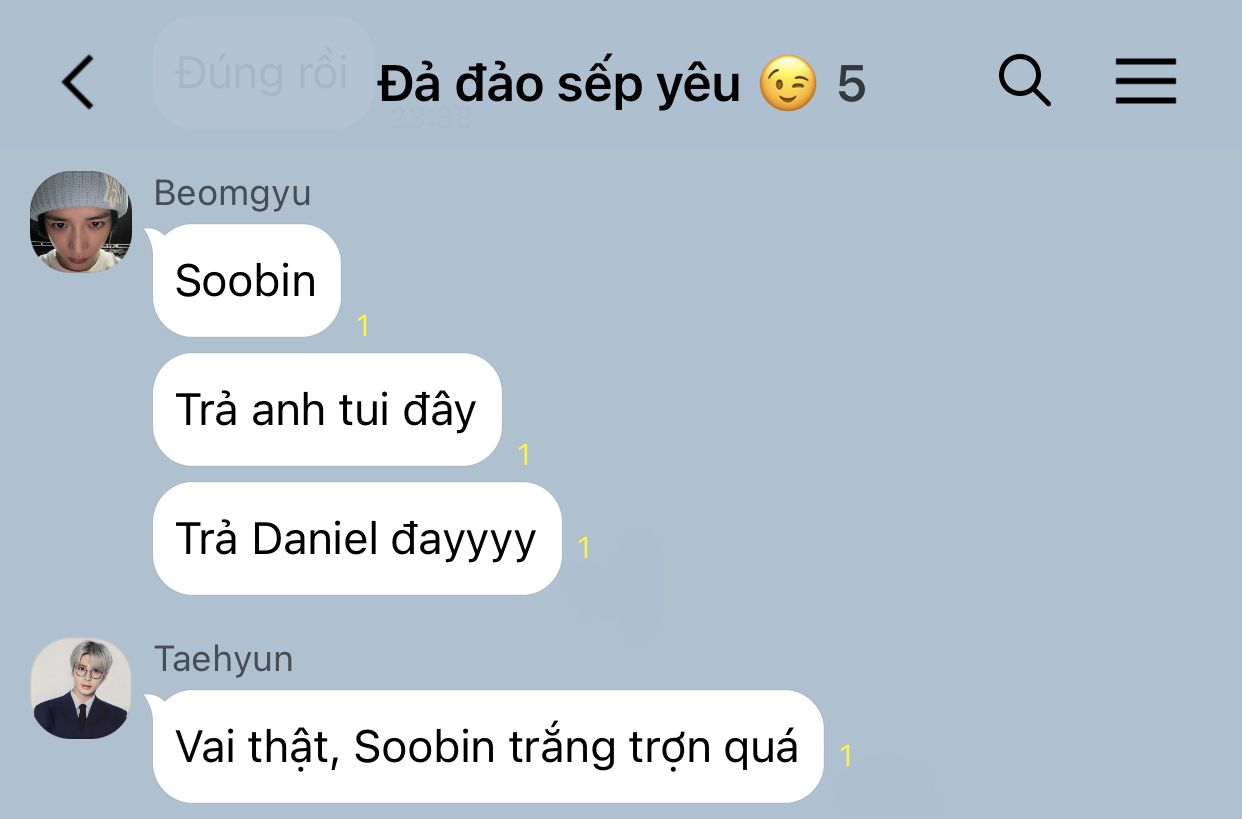The image size is (1242, 819).
Task: Open the group title Đả đảo sếp yêu
Action: click(x=559, y=84)
